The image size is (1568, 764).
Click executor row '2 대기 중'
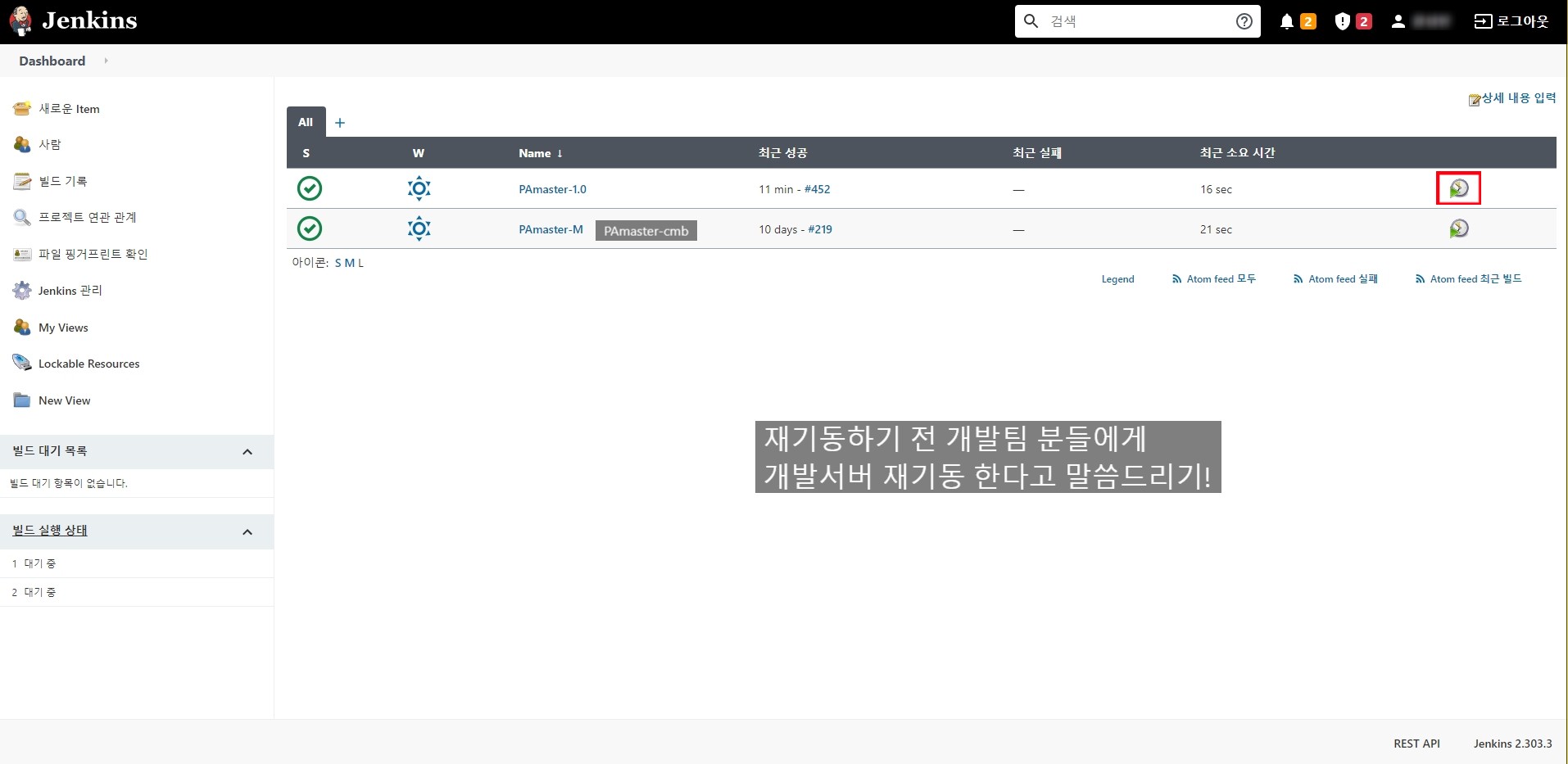137,592
